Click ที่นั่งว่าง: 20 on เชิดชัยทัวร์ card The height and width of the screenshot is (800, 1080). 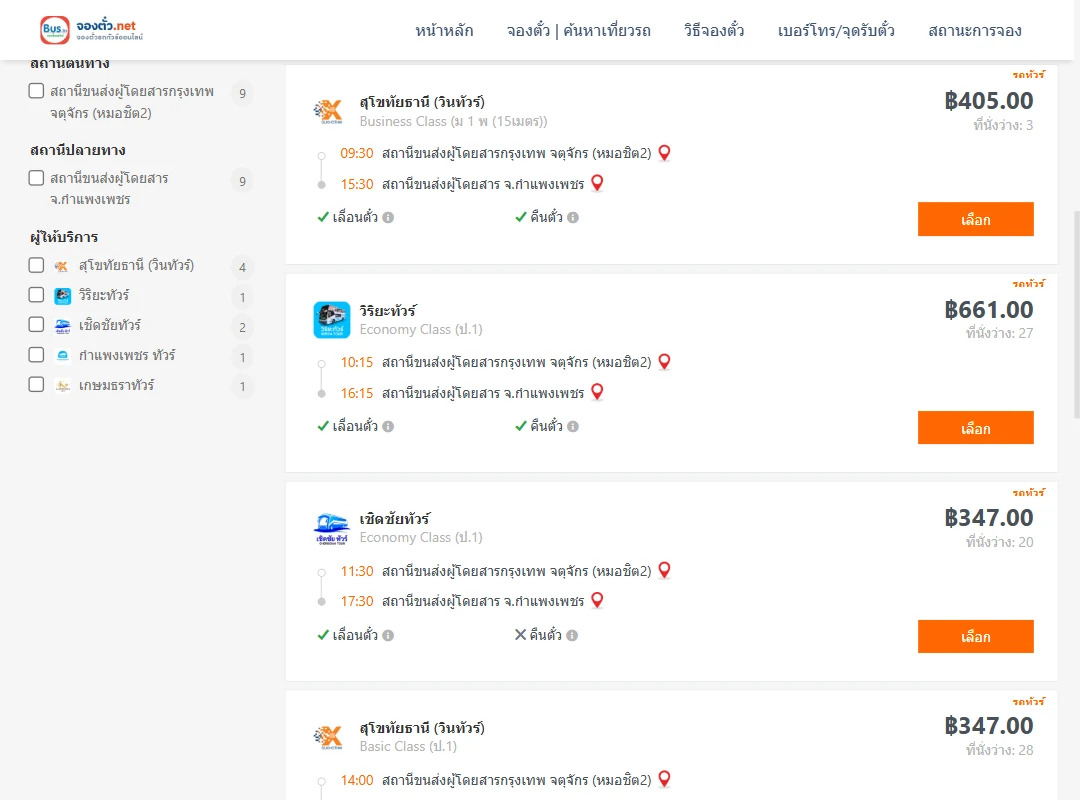[999, 542]
